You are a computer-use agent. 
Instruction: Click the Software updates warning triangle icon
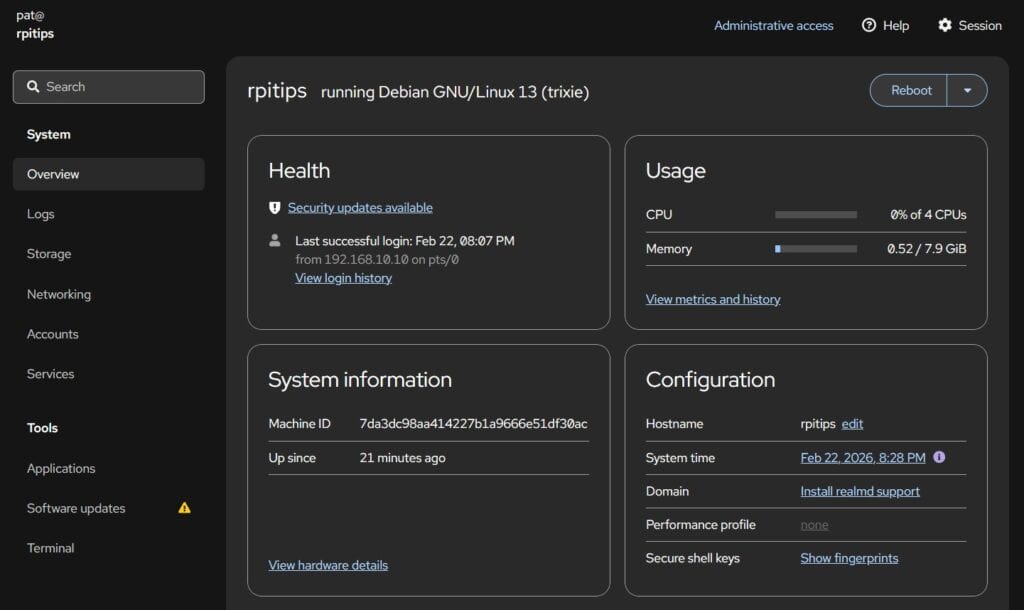click(x=184, y=508)
